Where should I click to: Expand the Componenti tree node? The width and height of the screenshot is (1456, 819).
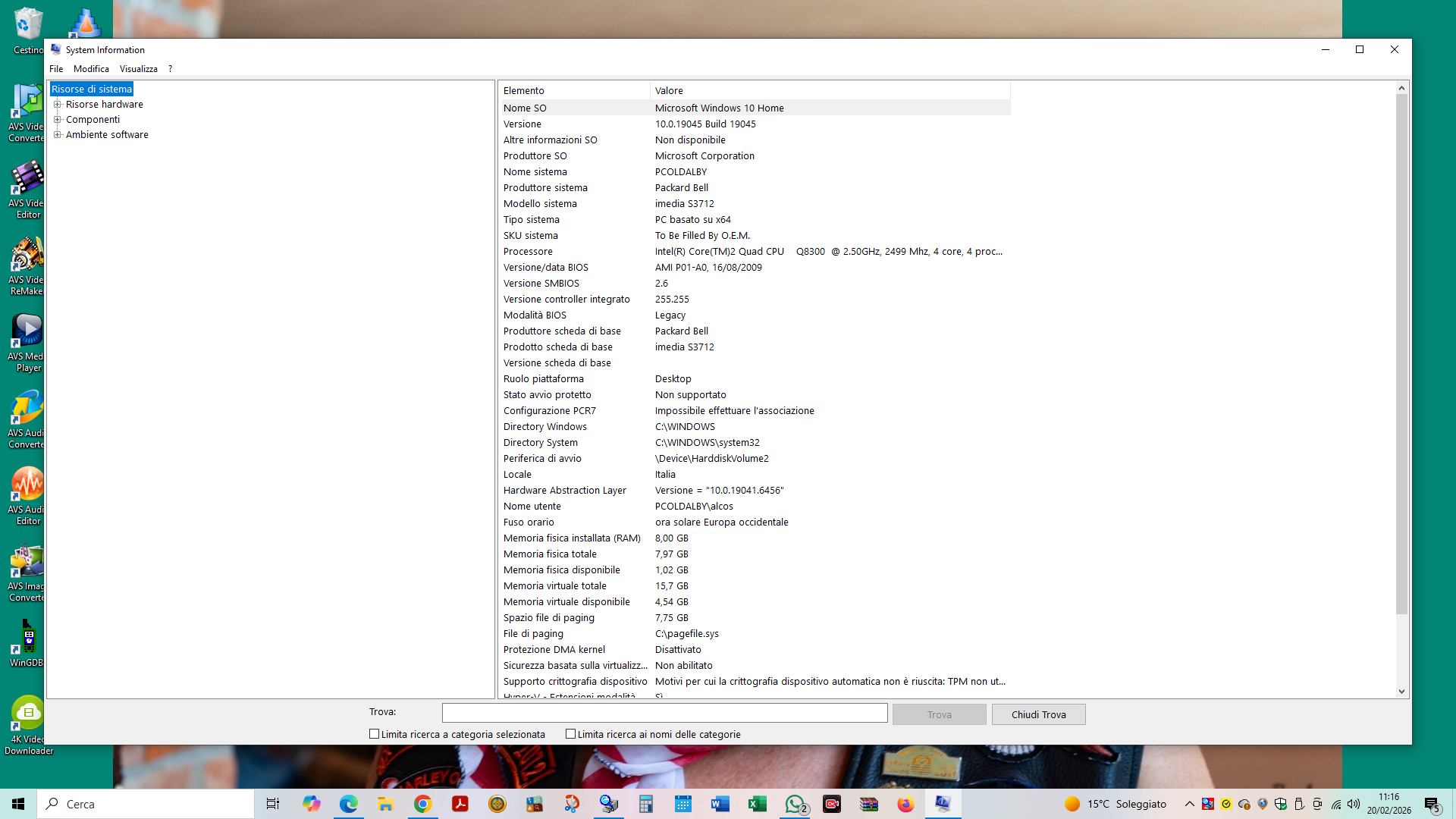(57, 120)
